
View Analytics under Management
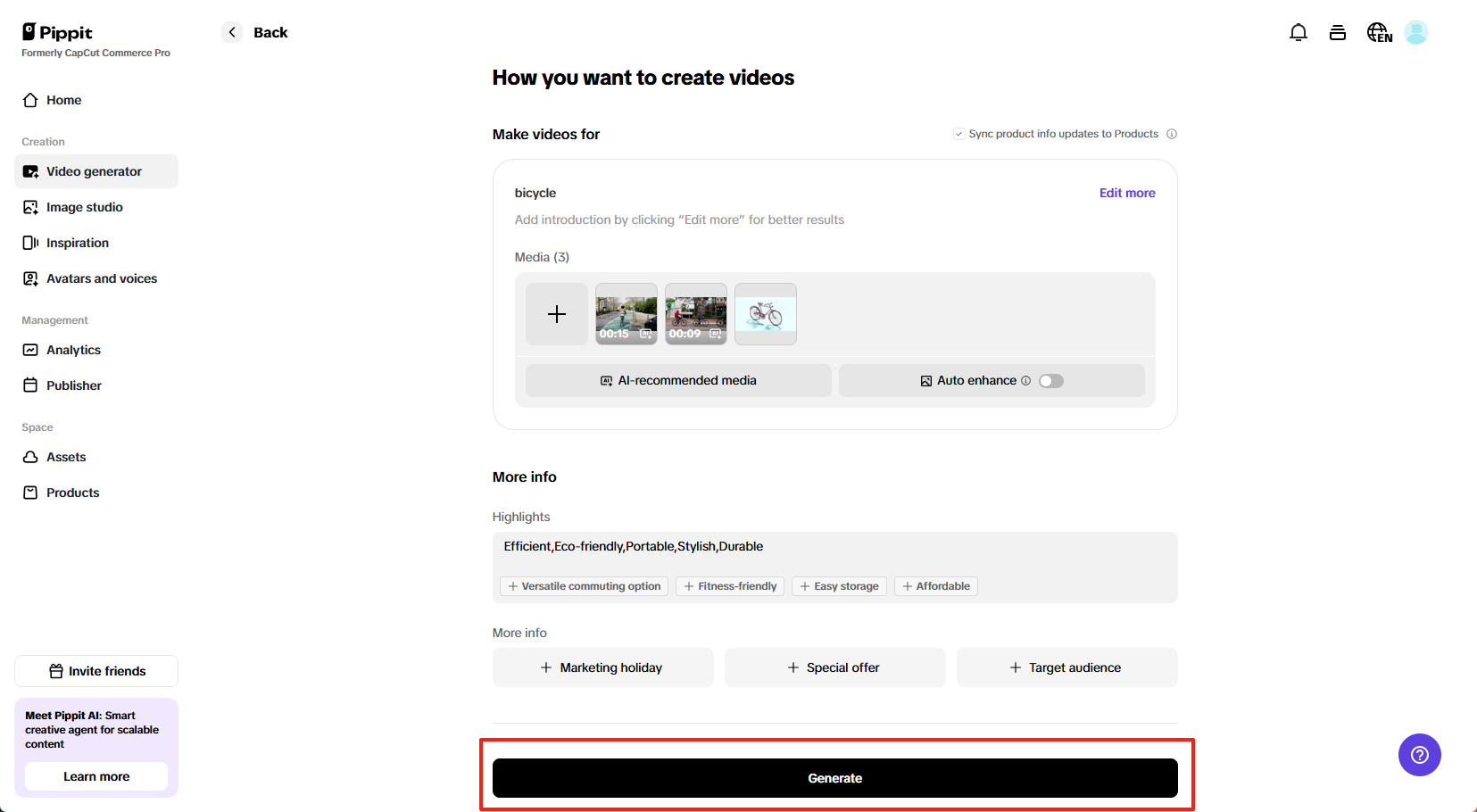point(73,349)
